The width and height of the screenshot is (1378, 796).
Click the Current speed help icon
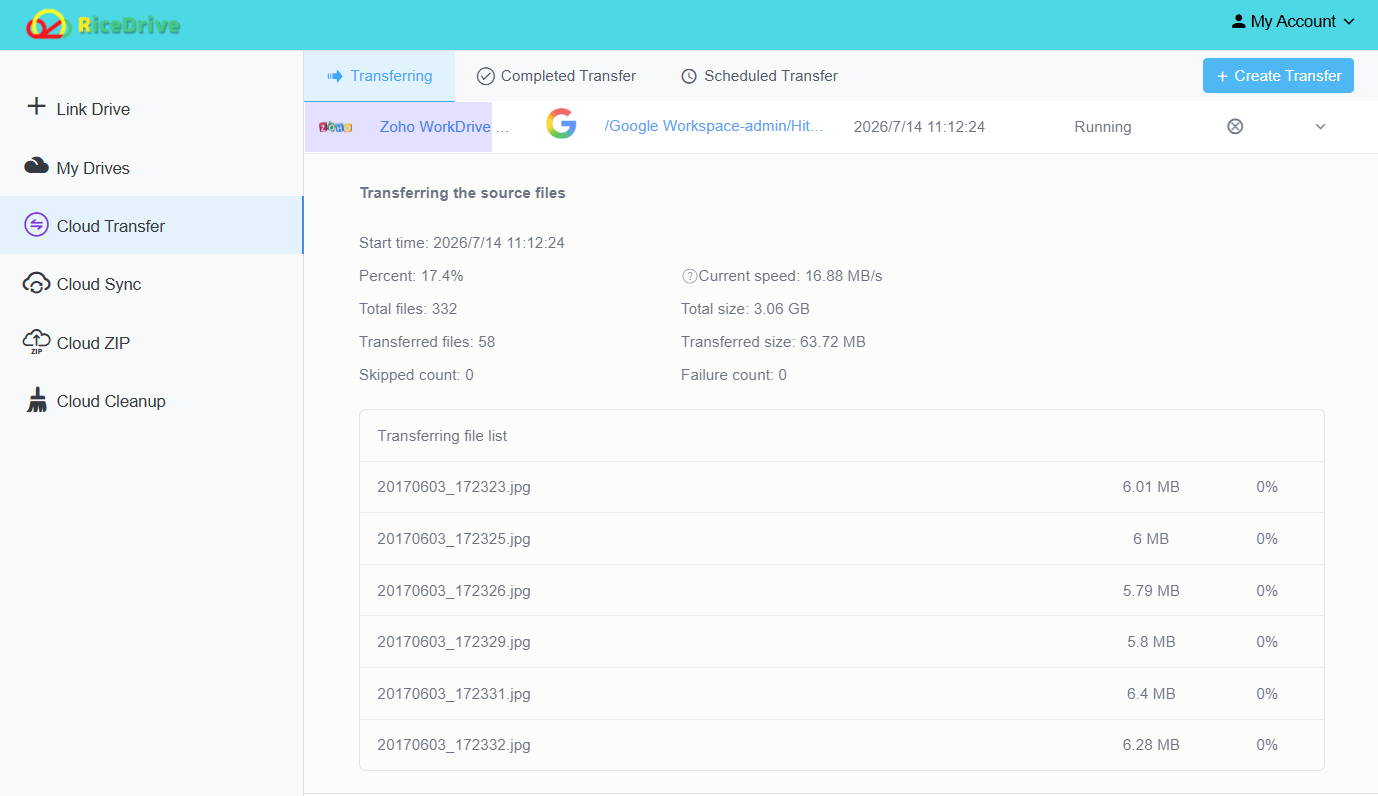pos(689,276)
